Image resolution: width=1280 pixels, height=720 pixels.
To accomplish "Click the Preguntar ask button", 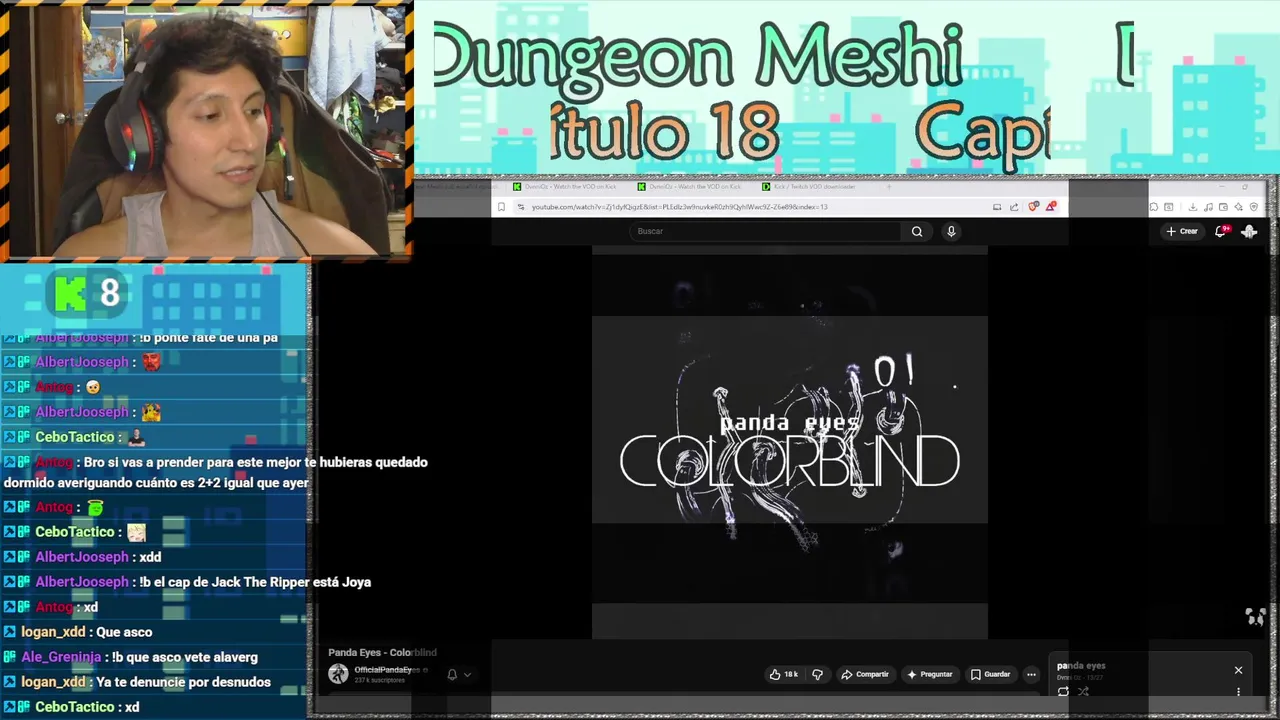I will 930,674.
